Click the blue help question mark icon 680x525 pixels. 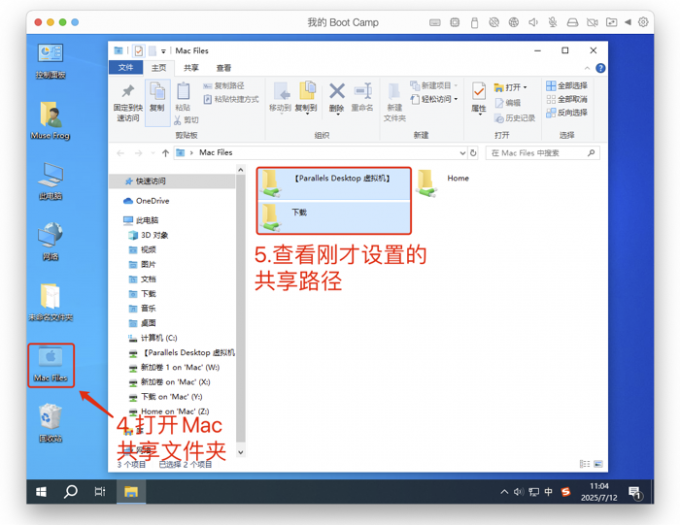(x=601, y=68)
